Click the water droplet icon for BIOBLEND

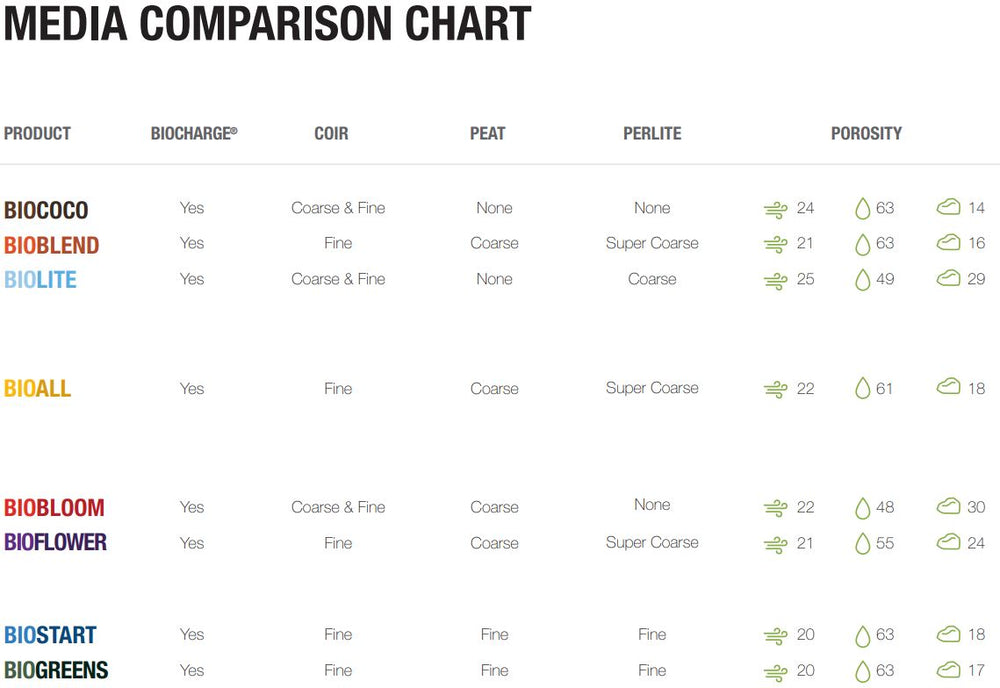[x=862, y=244]
